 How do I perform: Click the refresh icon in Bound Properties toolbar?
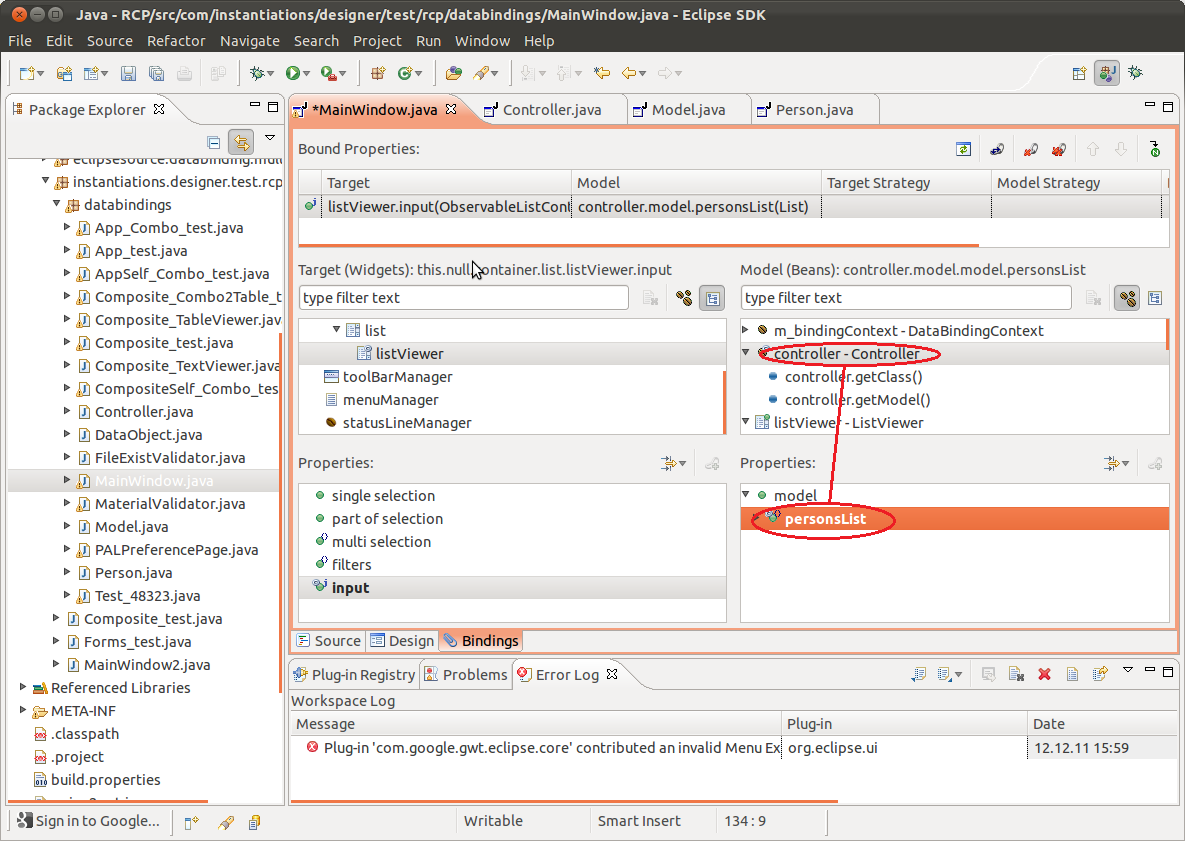click(x=963, y=150)
